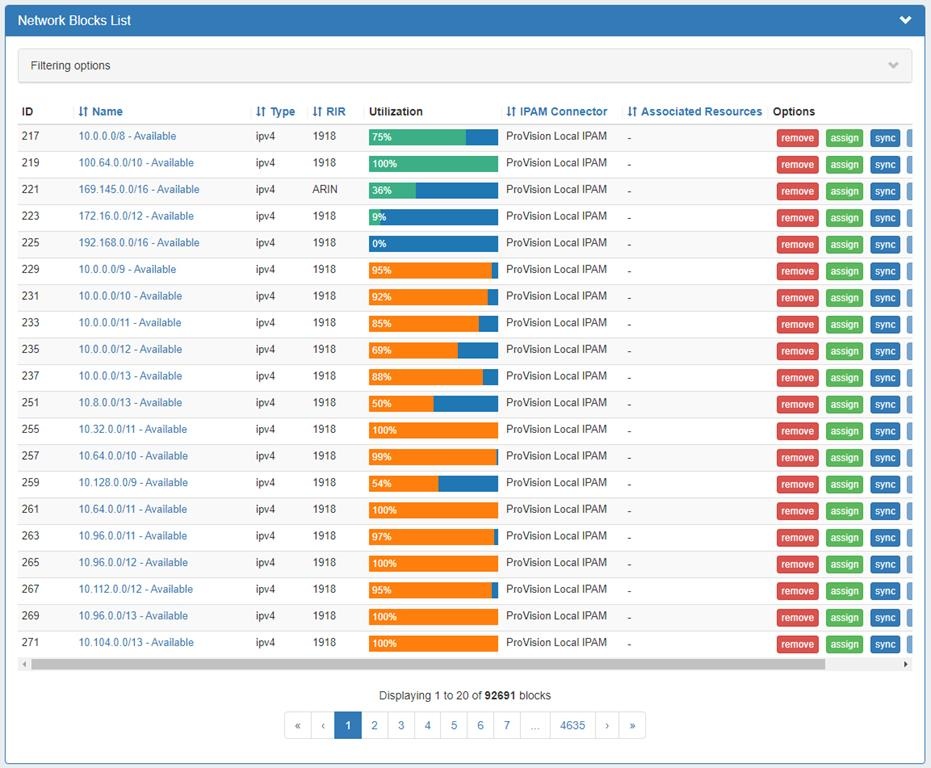Jump to the first page arrow
Image resolution: width=931 pixels, height=768 pixels.
click(297, 726)
